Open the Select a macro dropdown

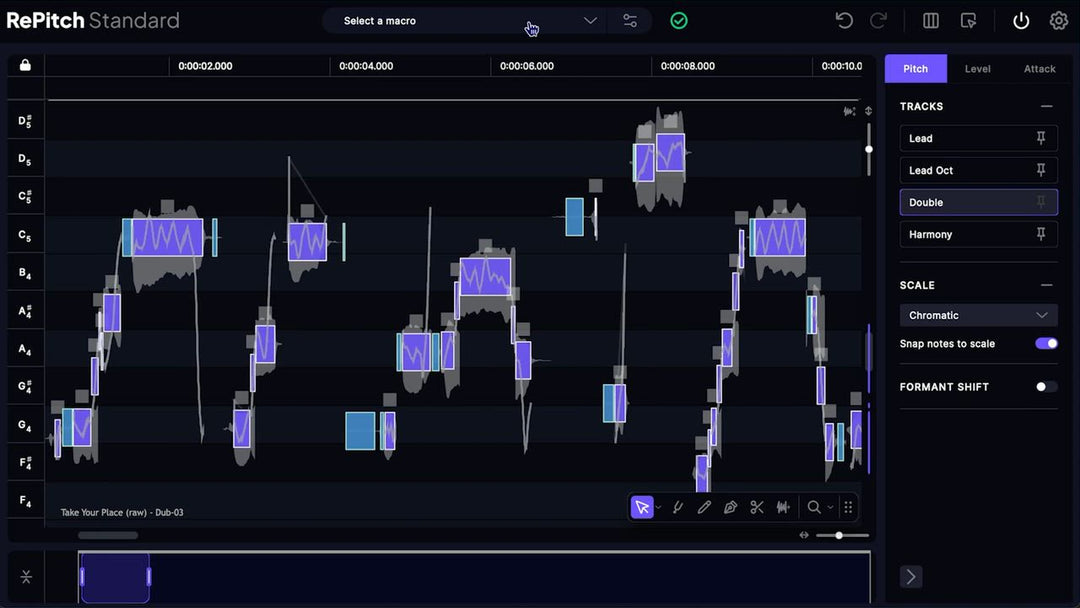[x=466, y=21]
